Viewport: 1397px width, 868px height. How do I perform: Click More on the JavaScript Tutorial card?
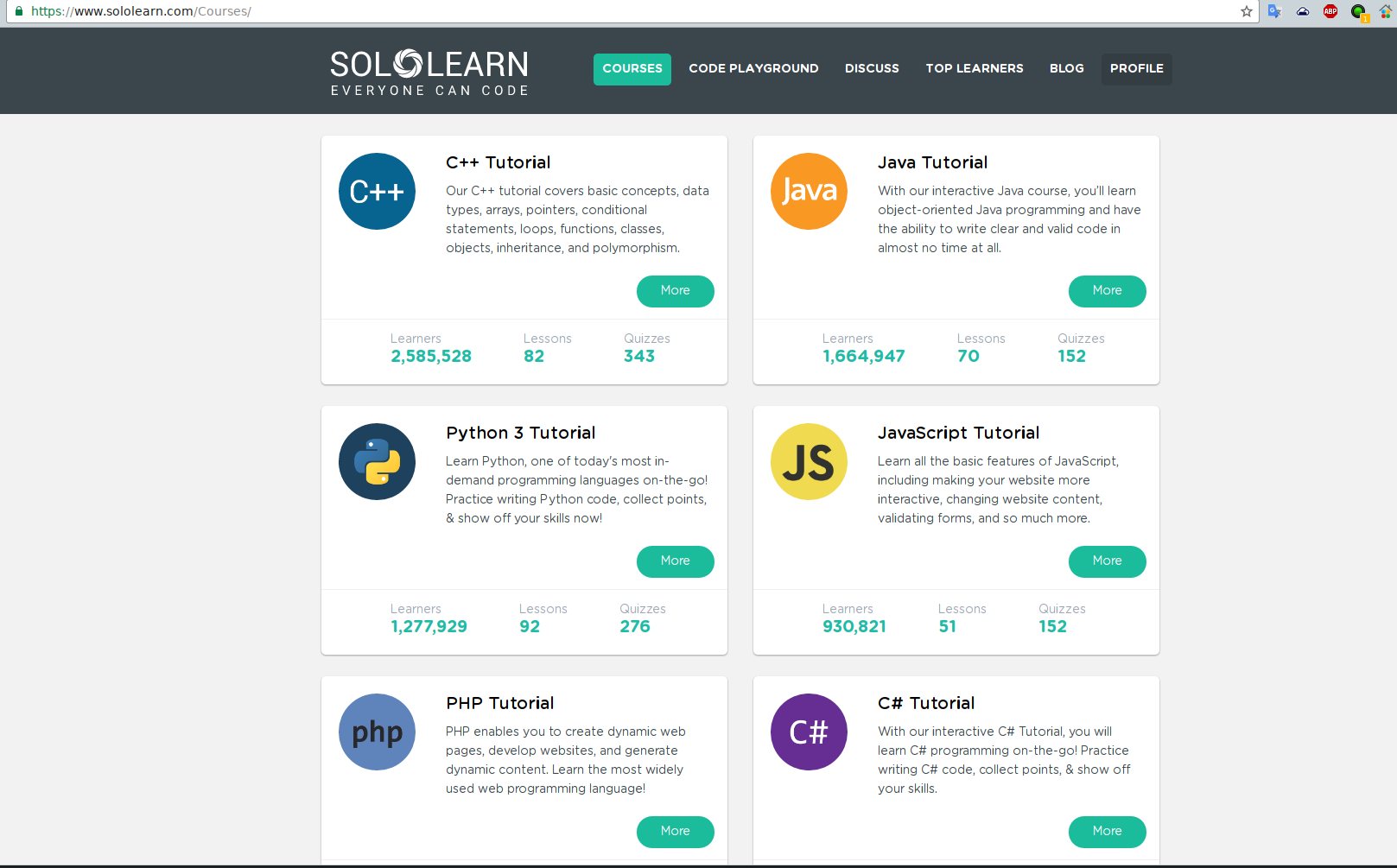(1108, 561)
